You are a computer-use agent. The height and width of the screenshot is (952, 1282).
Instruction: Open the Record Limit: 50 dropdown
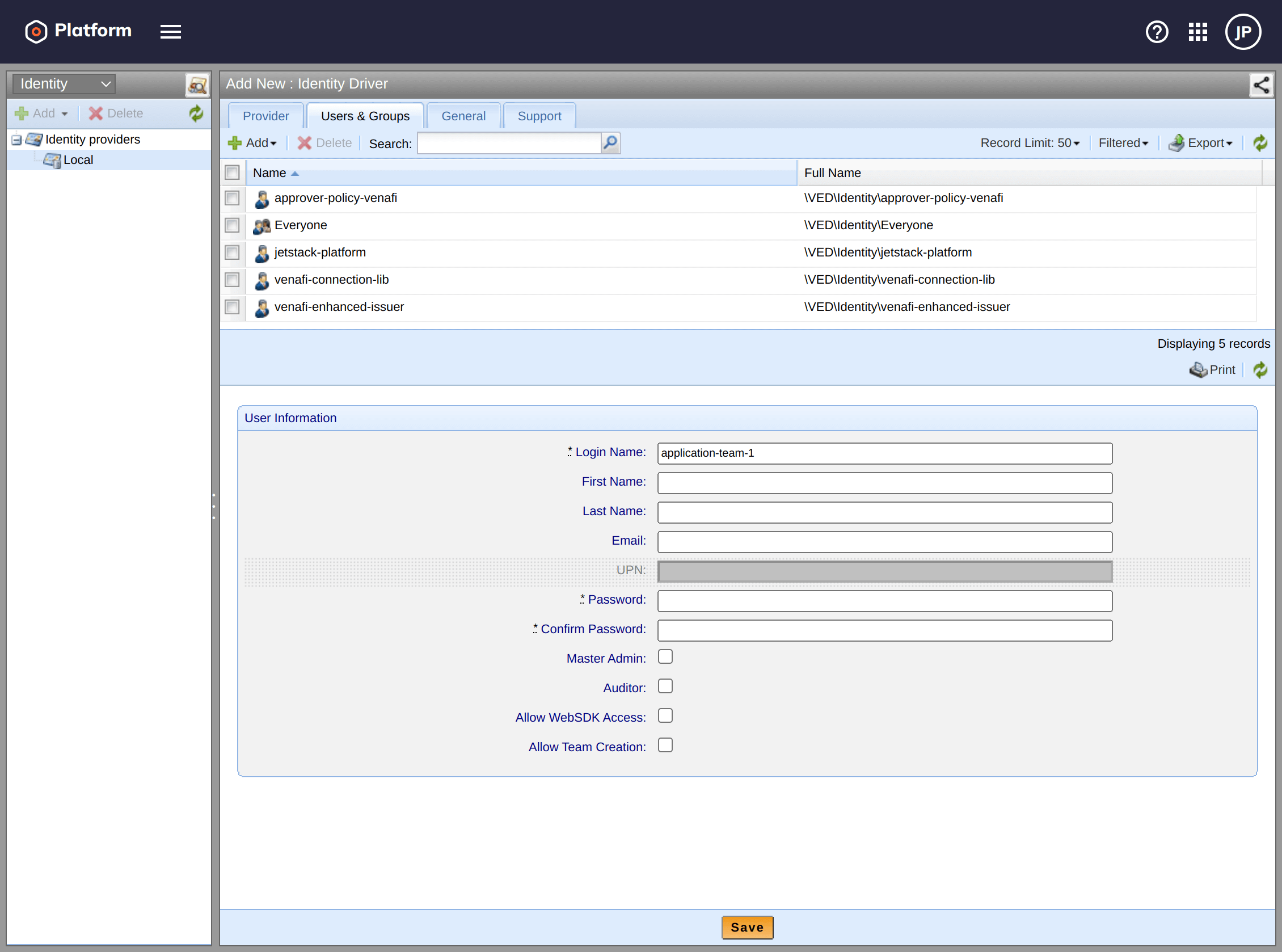(1030, 143)
